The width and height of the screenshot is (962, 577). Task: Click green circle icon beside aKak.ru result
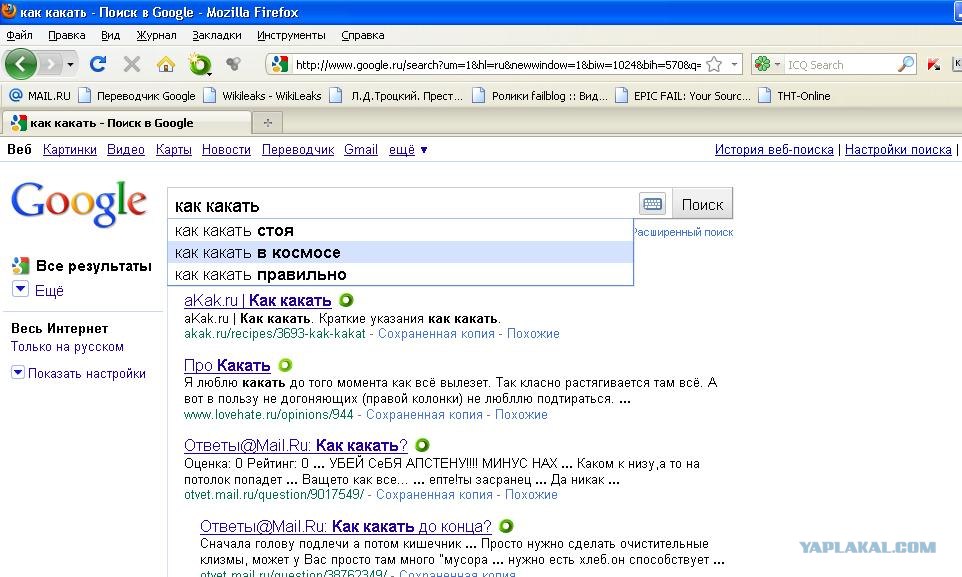pyautogui.click(x=347, y=300)
